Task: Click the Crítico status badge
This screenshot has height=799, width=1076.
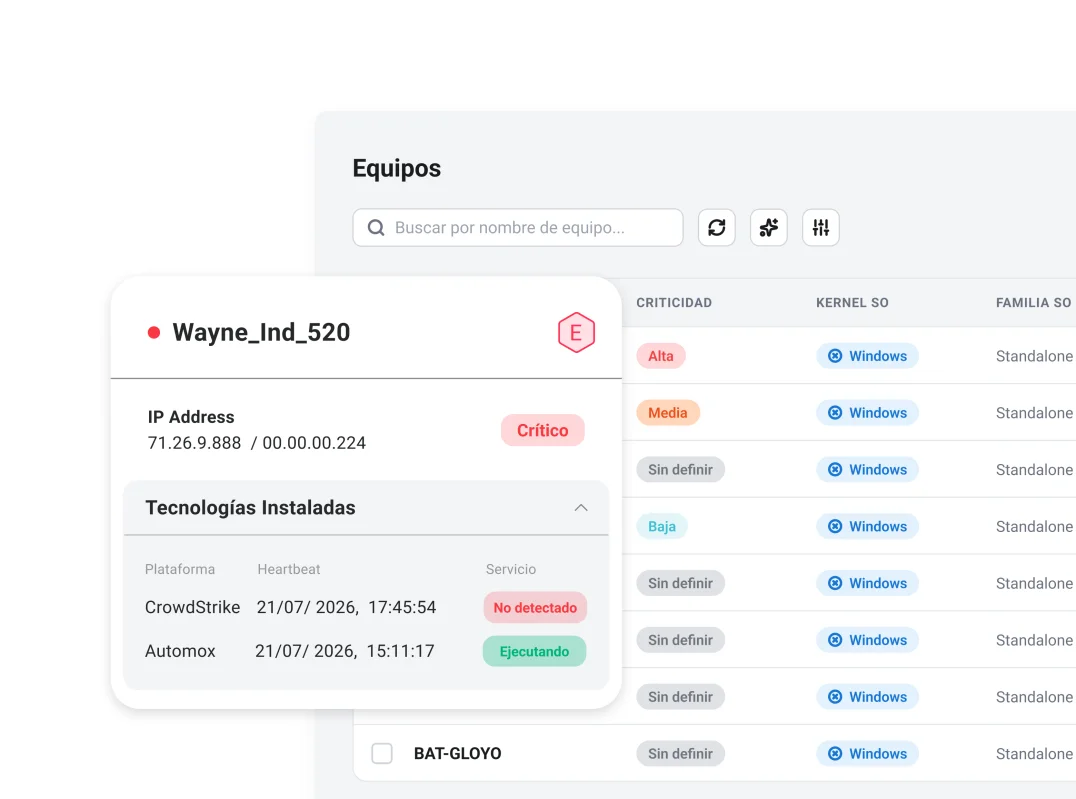Action: pyautogui.click(x=542, y=430)
